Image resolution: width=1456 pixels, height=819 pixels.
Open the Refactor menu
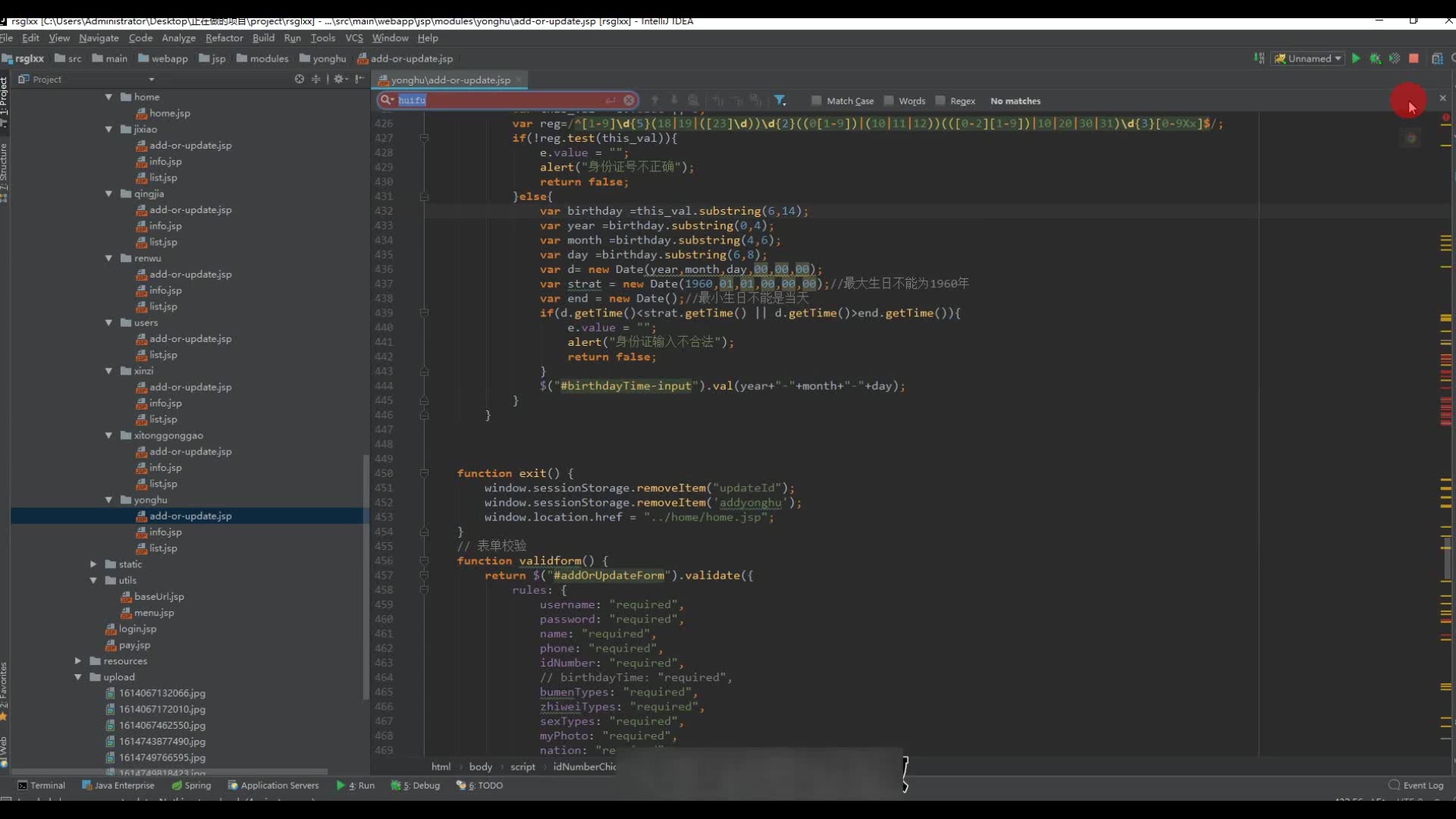pyautogui.click(x=224, y=38)
